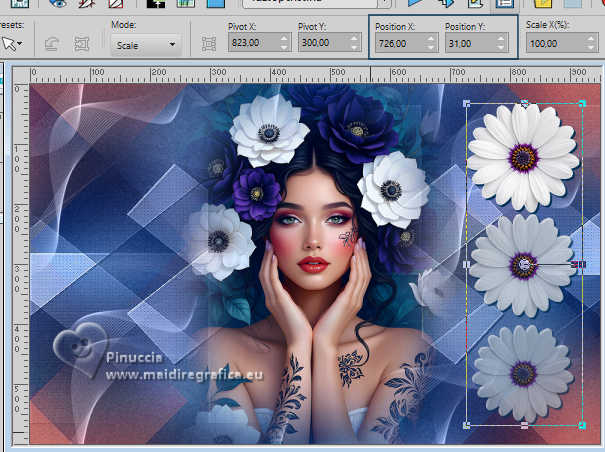Click the left-middle selection handle of the flowers
The image size is (605, 452).
pyautogui.click(x=466, y=264)
